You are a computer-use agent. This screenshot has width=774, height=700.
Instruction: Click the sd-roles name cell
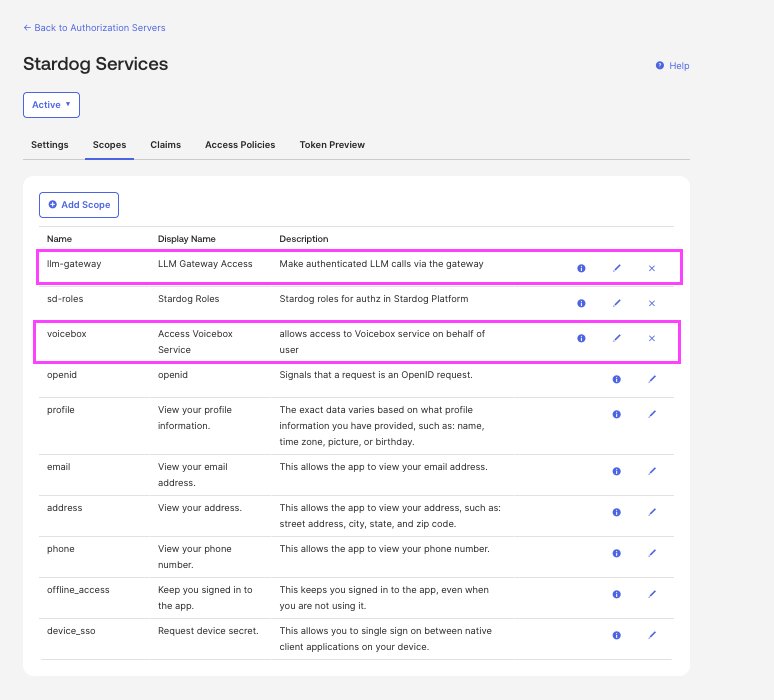(65, 299)
